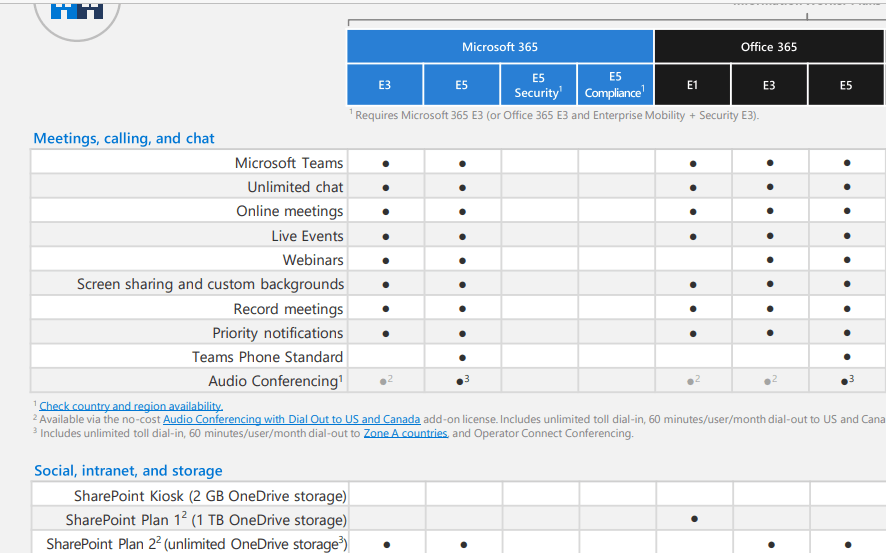Select the Microsoft 365 header cell
The width and height of the screenshot is (886, 553).
pyautogui.click(x=500, y=47)
